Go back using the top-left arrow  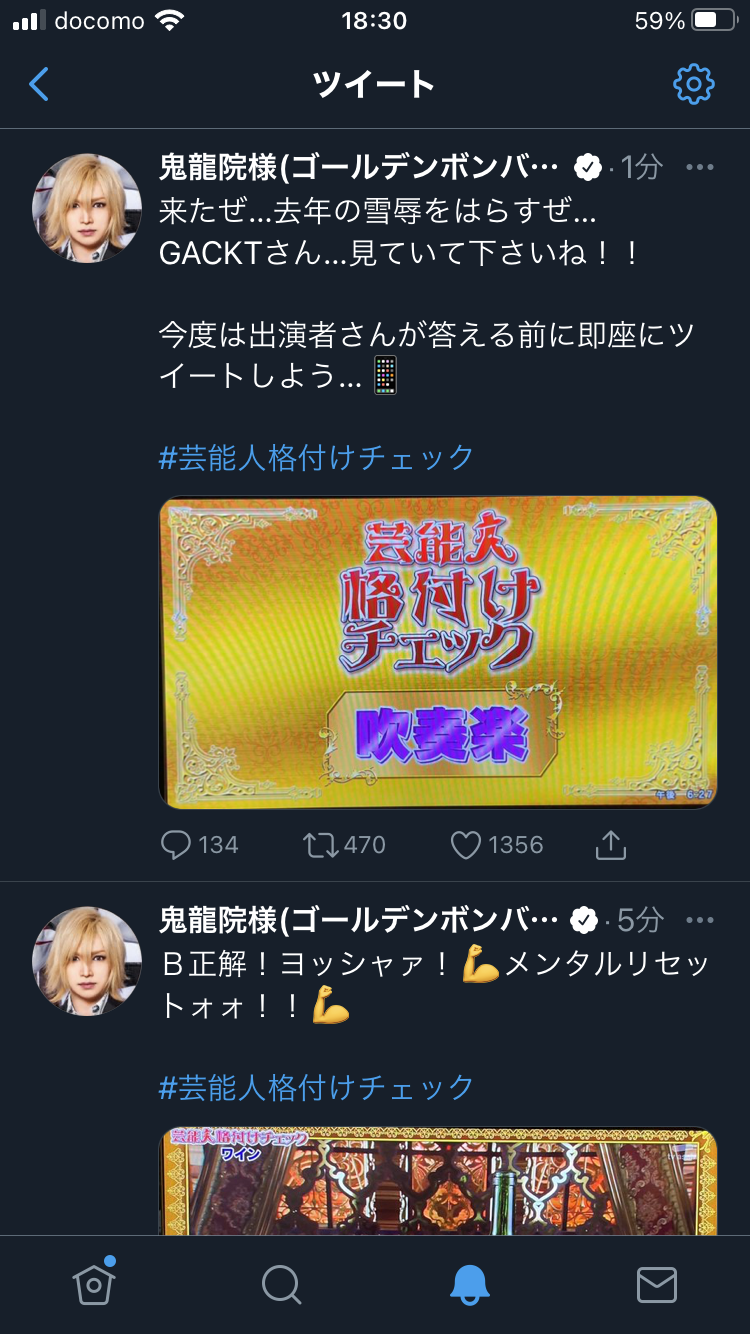click(39, 84)
